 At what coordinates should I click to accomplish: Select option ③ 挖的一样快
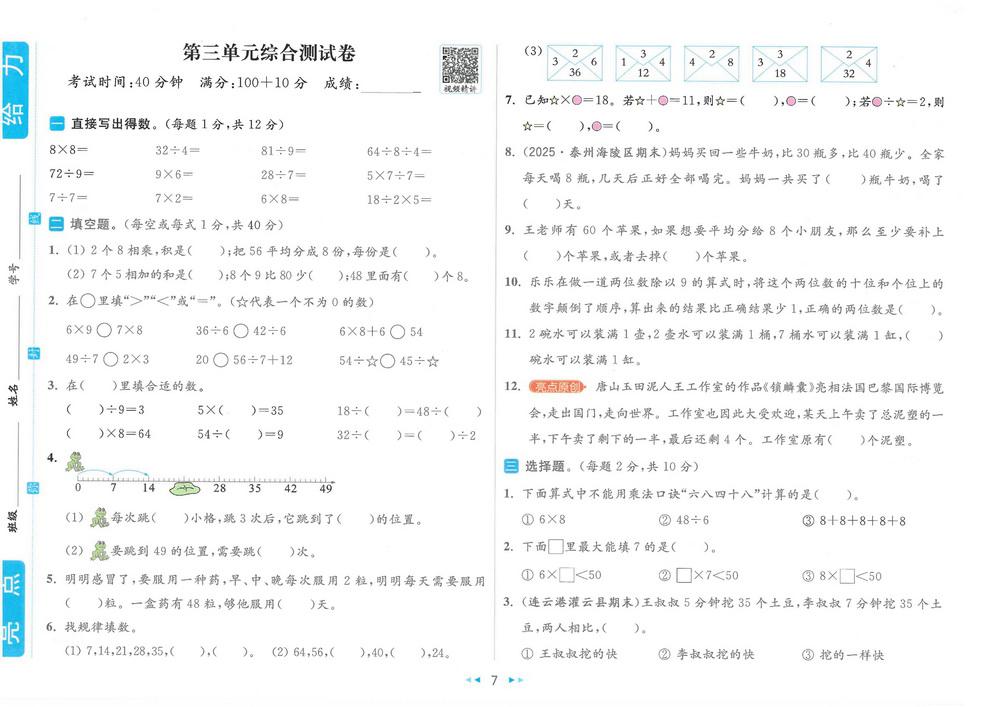click(x=843, y=654)
